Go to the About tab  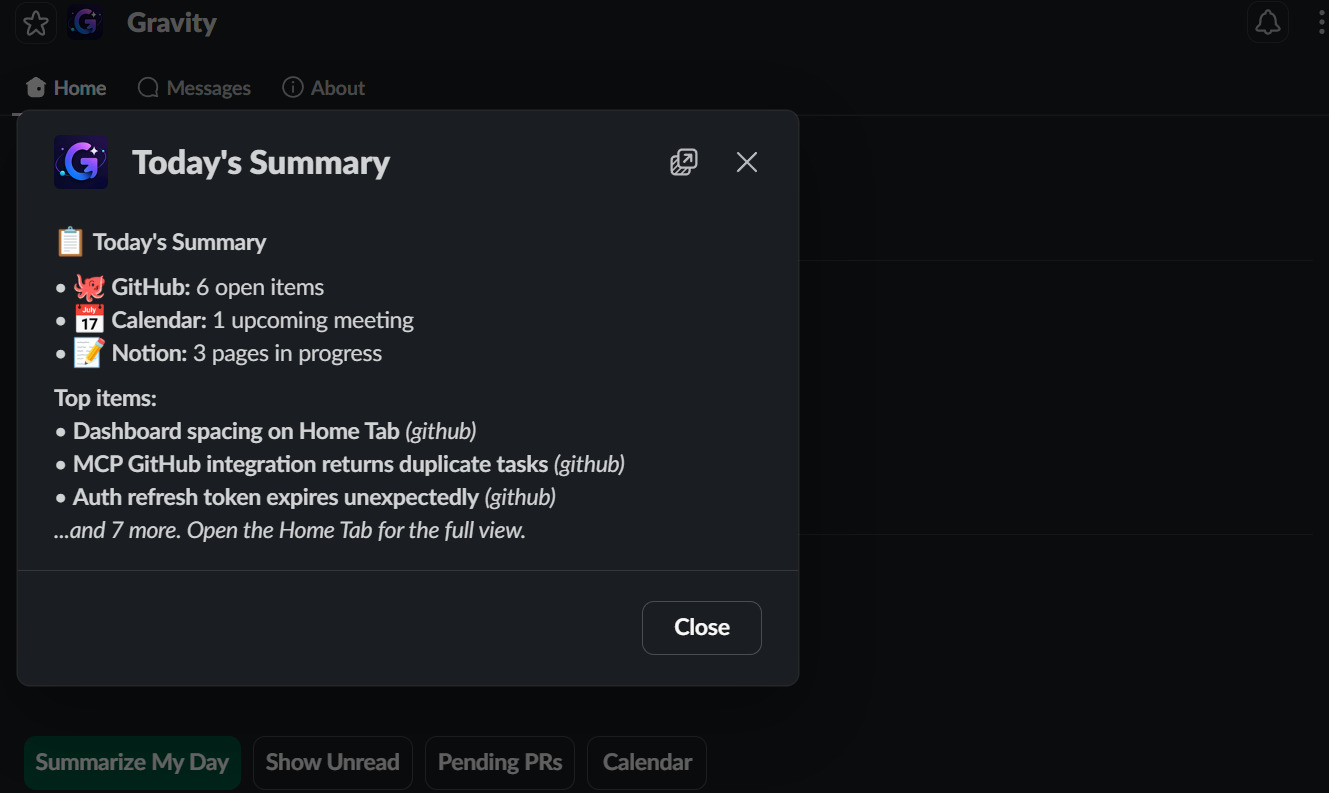point(324,88)
